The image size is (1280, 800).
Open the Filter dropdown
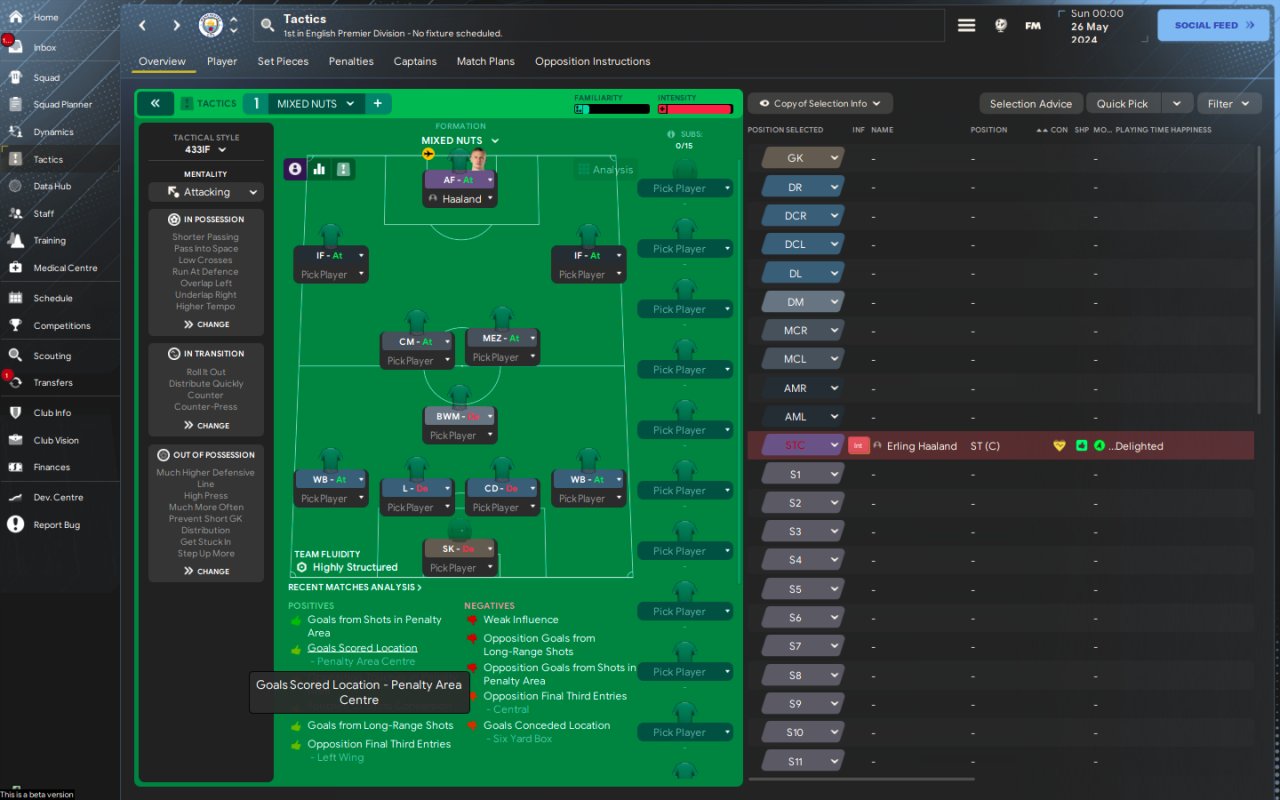pyautogui.click(x=1229, y=103)
